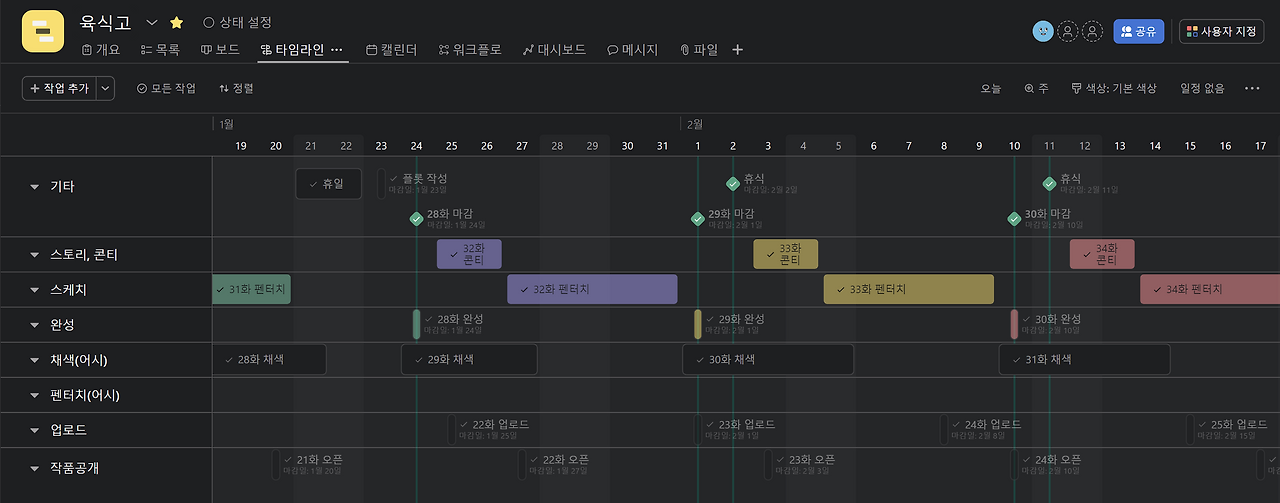Open the 대시보드 tab

tap(554, 49)
